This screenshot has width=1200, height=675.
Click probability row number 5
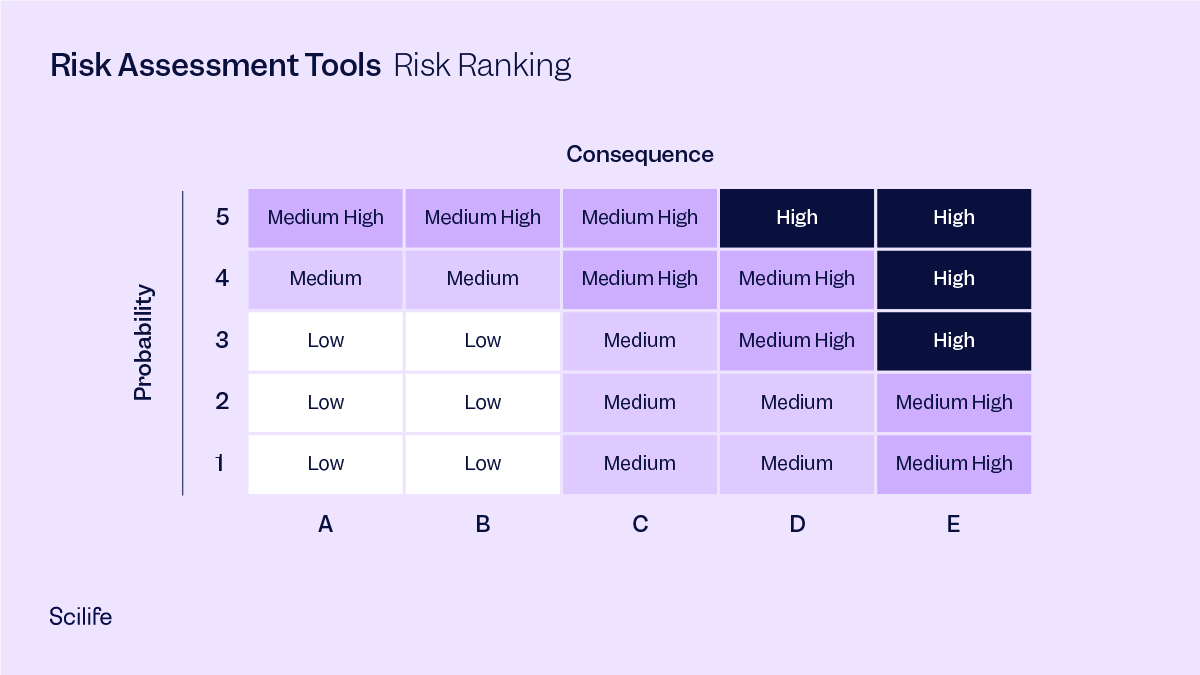(x=222, y=217)
